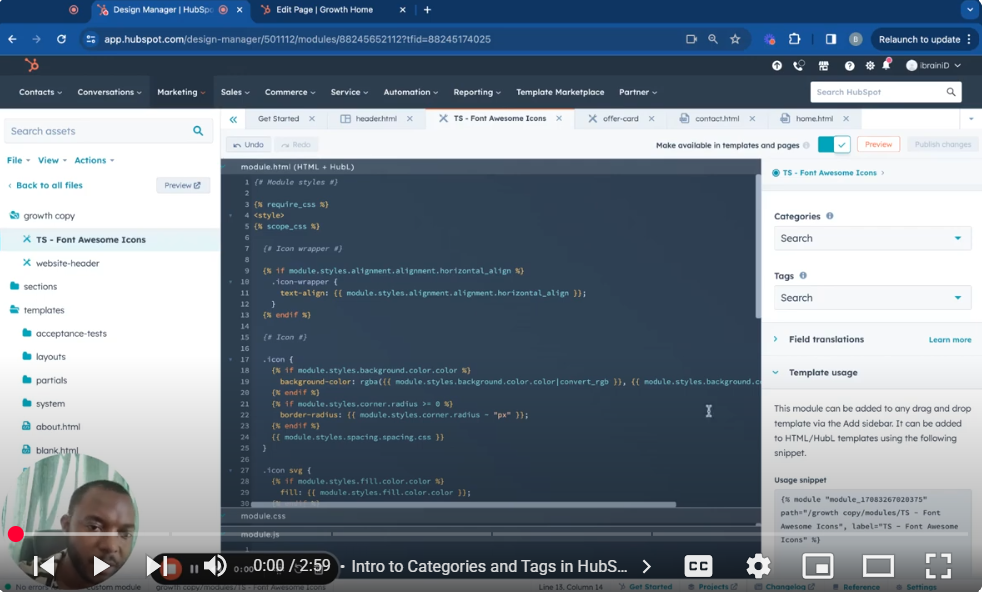Mute the video with speaker icon
Image resolution: width=982 pixels, height=592 pixels.
coord(215,566)
